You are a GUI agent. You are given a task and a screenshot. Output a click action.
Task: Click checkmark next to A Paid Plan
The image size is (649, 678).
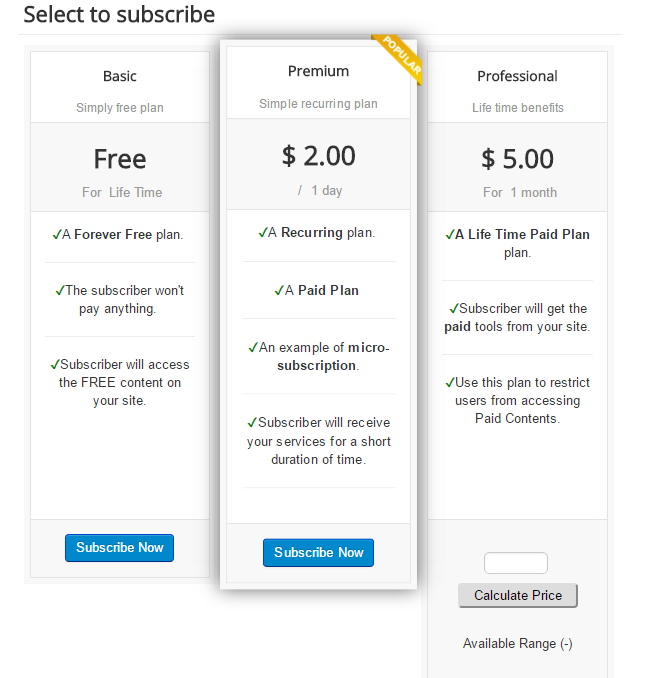[x=278, y=290]
